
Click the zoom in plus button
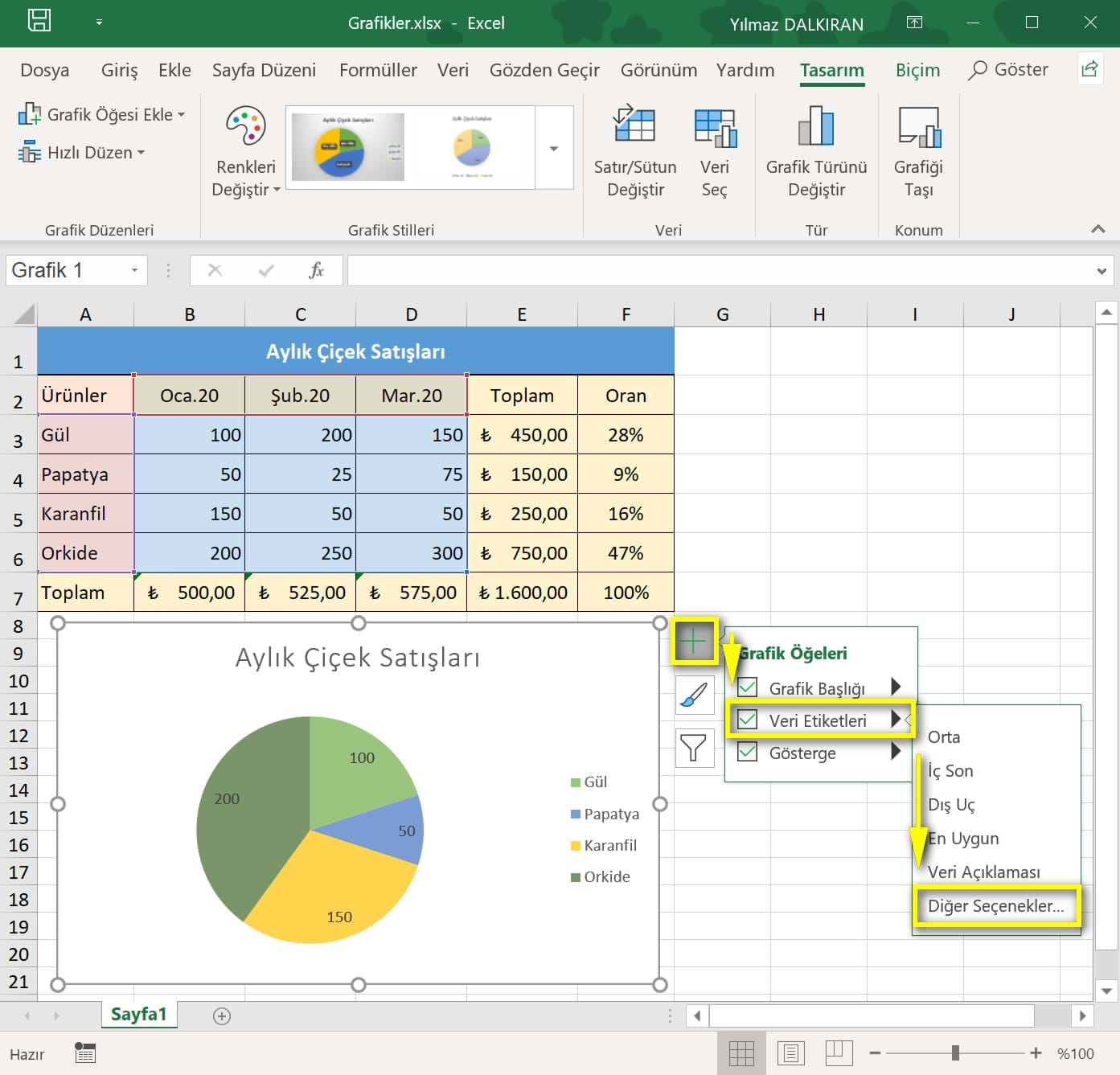click(x=1036, y=1052)
